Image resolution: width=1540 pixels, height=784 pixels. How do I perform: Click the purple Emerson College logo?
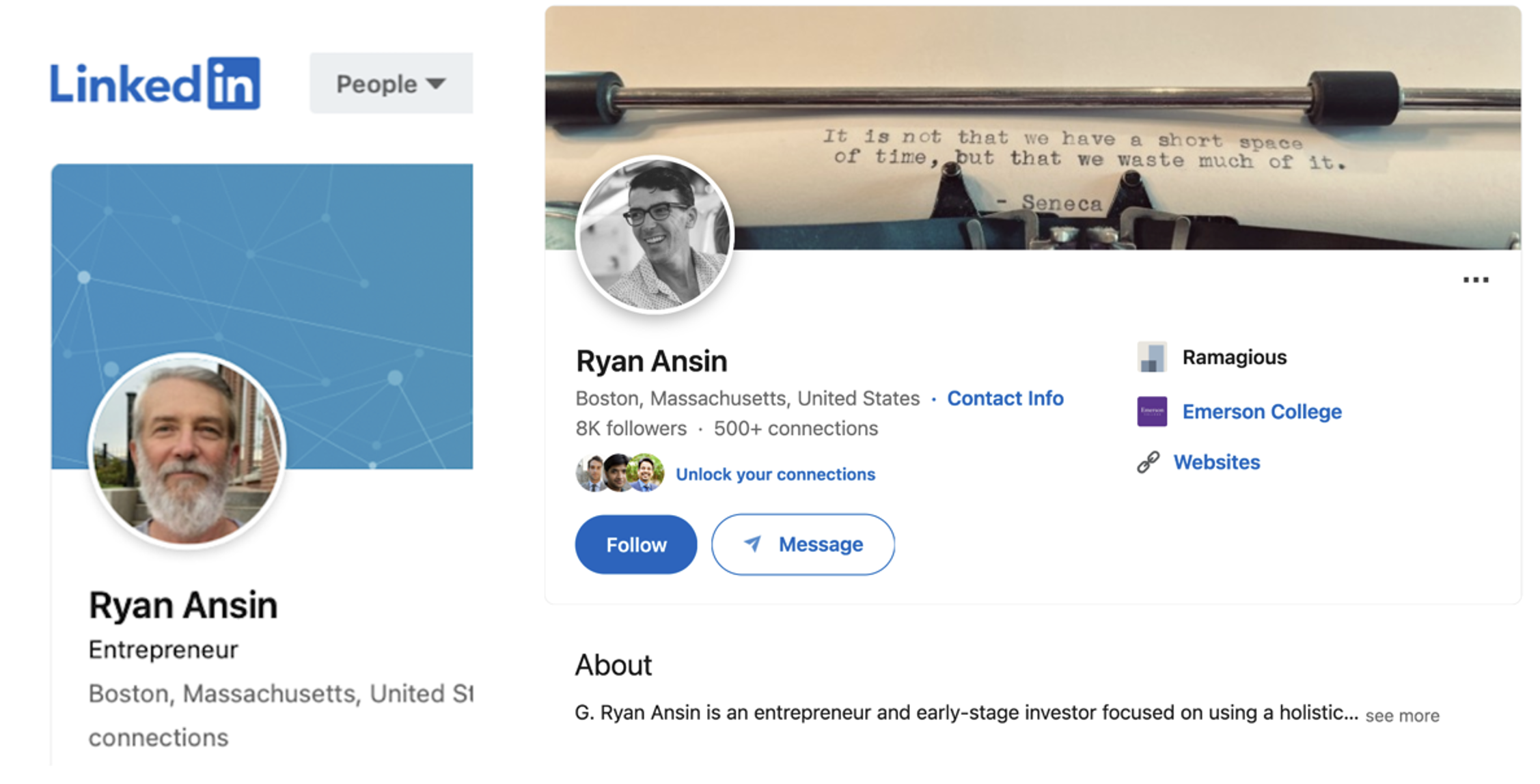1152,412
